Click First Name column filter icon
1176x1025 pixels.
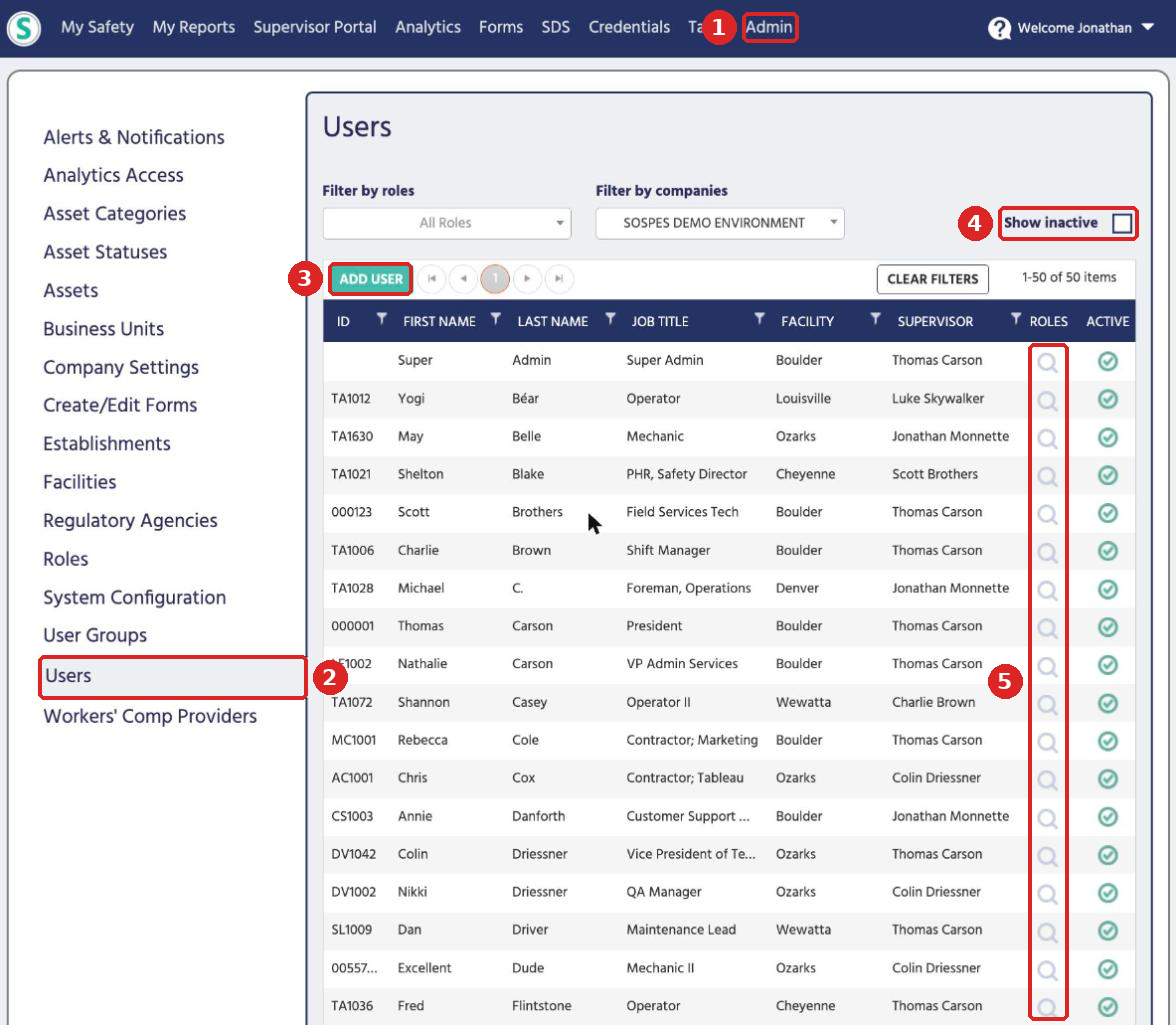coord(496,319)
